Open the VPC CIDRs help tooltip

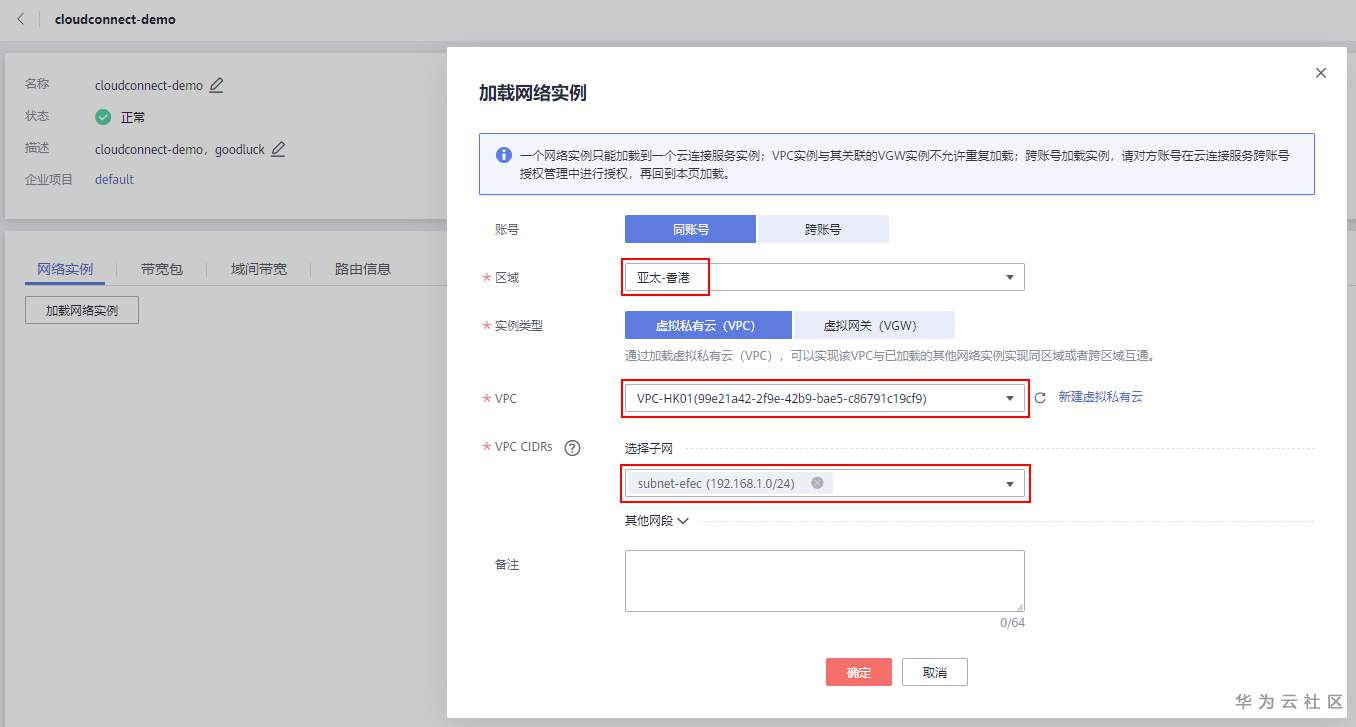click(572, 448)
